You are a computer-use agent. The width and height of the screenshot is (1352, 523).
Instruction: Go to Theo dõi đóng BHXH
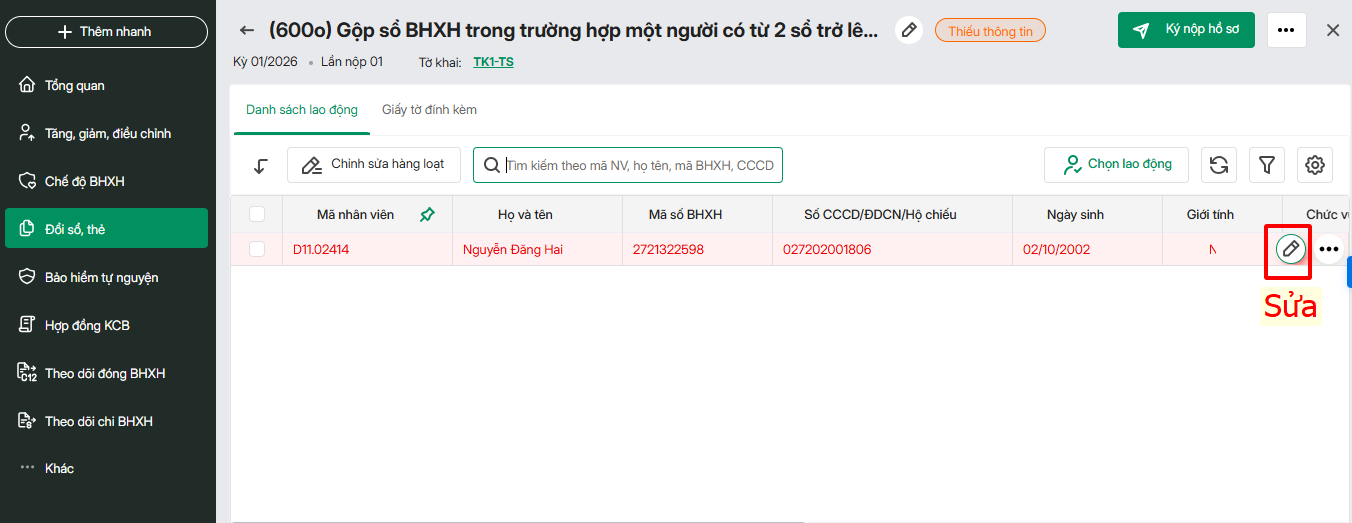[x=104, y=373]
